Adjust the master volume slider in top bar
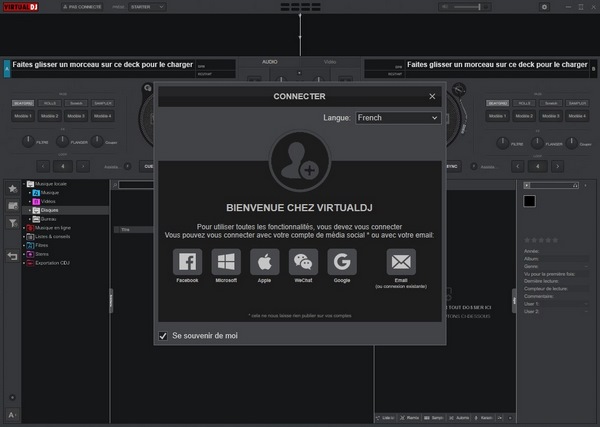The image size is (600, 427). pyautogui.click(x=466, y=7)
